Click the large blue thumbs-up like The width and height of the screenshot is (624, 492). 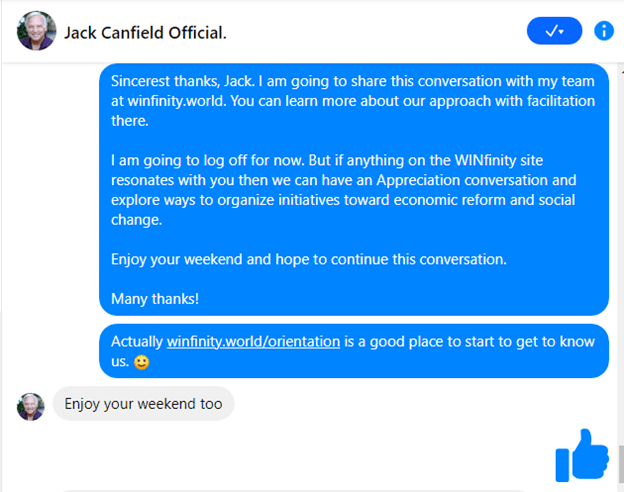[x=582, y=456]
